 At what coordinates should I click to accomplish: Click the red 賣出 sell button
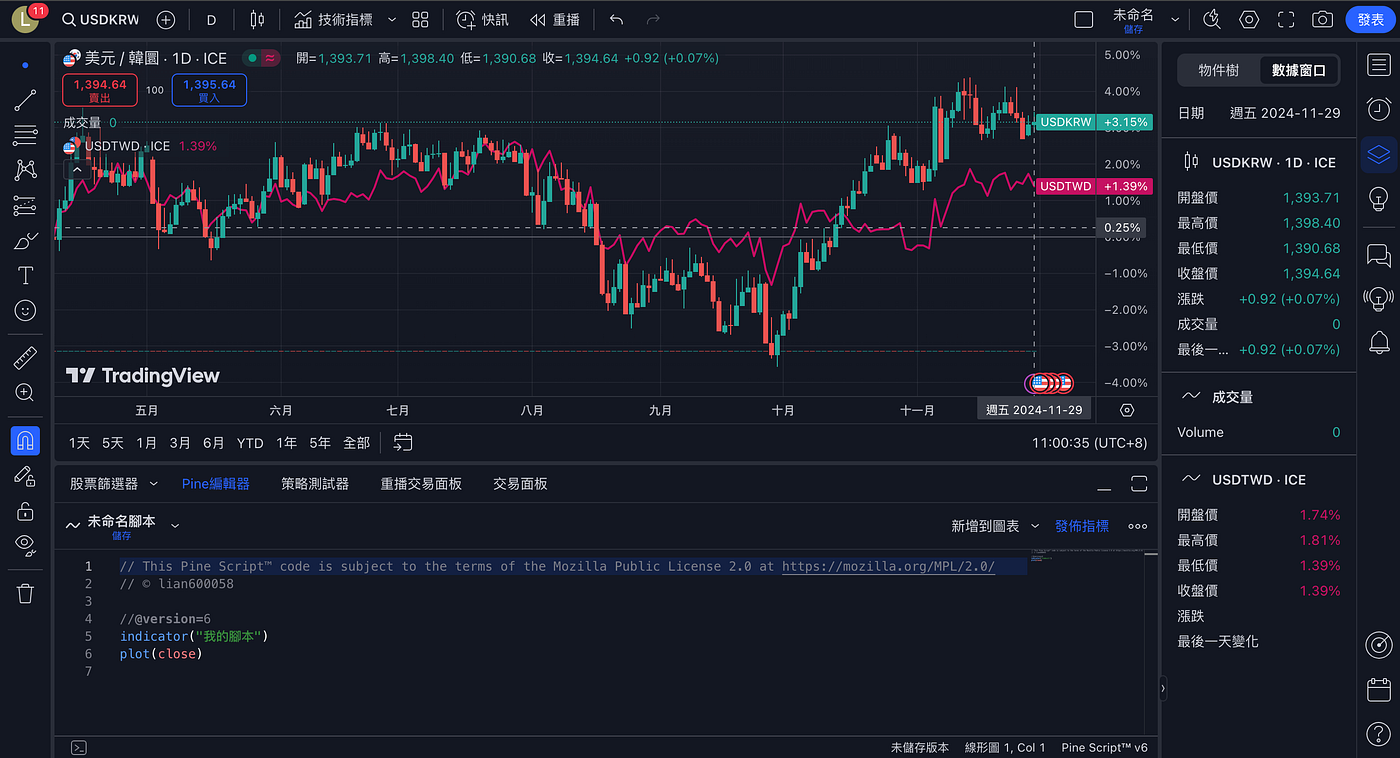[100, 90]
